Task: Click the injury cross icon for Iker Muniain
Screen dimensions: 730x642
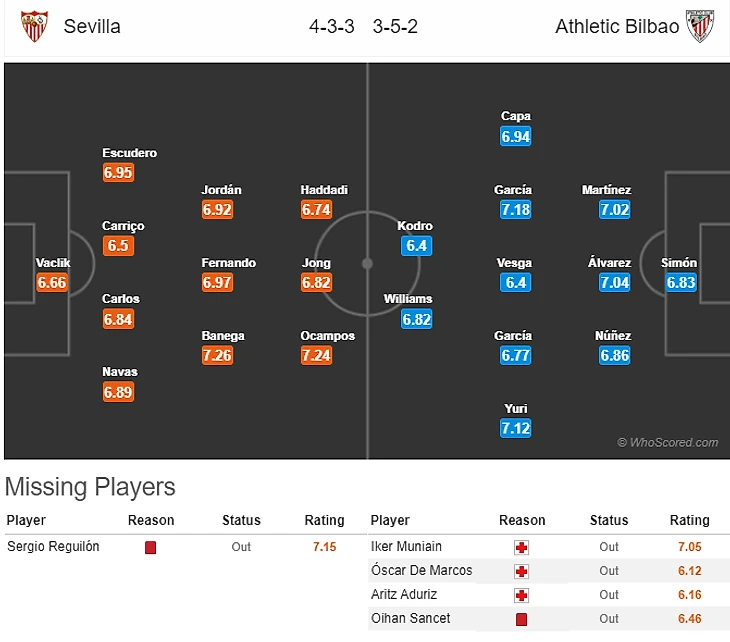Action: tap(521, 547)
